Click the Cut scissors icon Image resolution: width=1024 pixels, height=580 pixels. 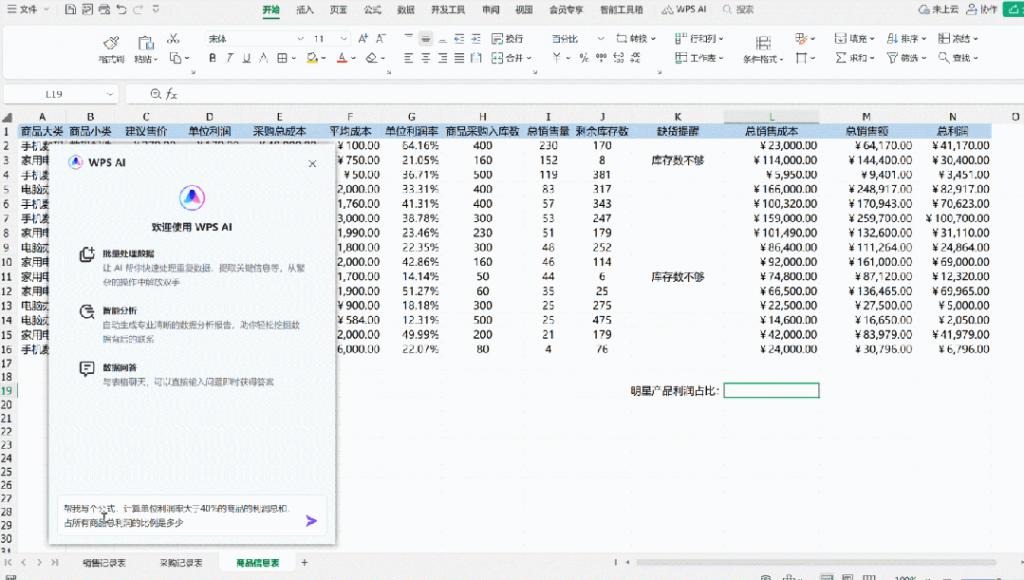(173, 39)
